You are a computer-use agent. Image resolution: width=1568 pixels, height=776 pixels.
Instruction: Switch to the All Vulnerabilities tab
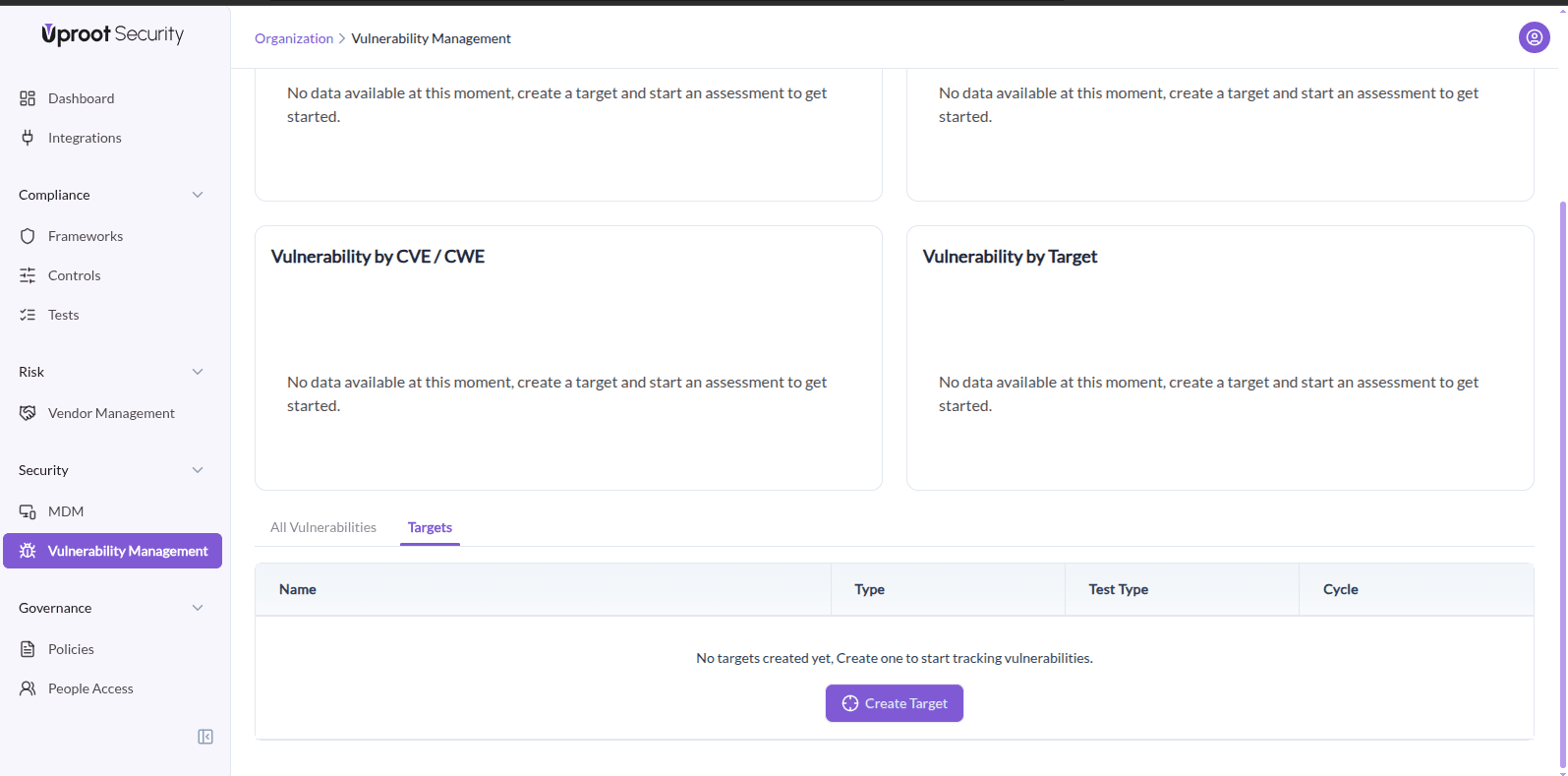pyautogui.click(x=323, y=528)
